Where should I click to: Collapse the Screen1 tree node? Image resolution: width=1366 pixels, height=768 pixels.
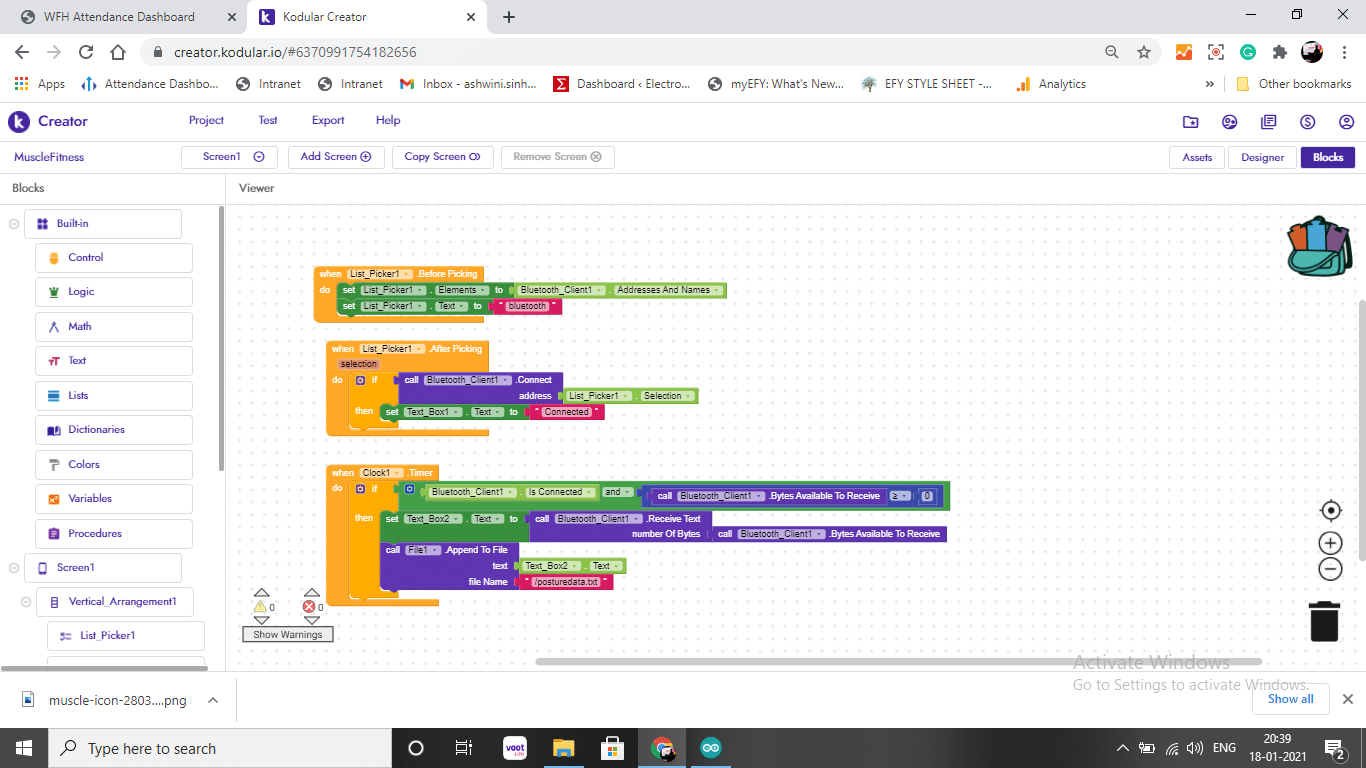tap(14, 568)
